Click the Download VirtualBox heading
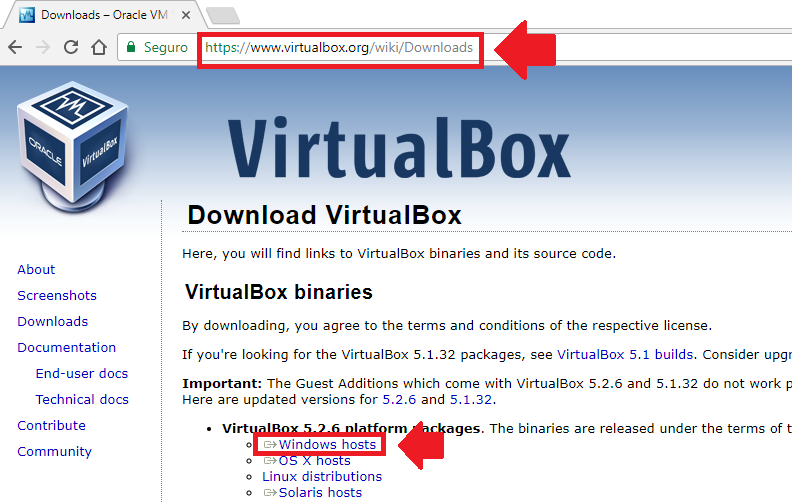The height and width of the screenshot is (502, 792). pos(324,216)
